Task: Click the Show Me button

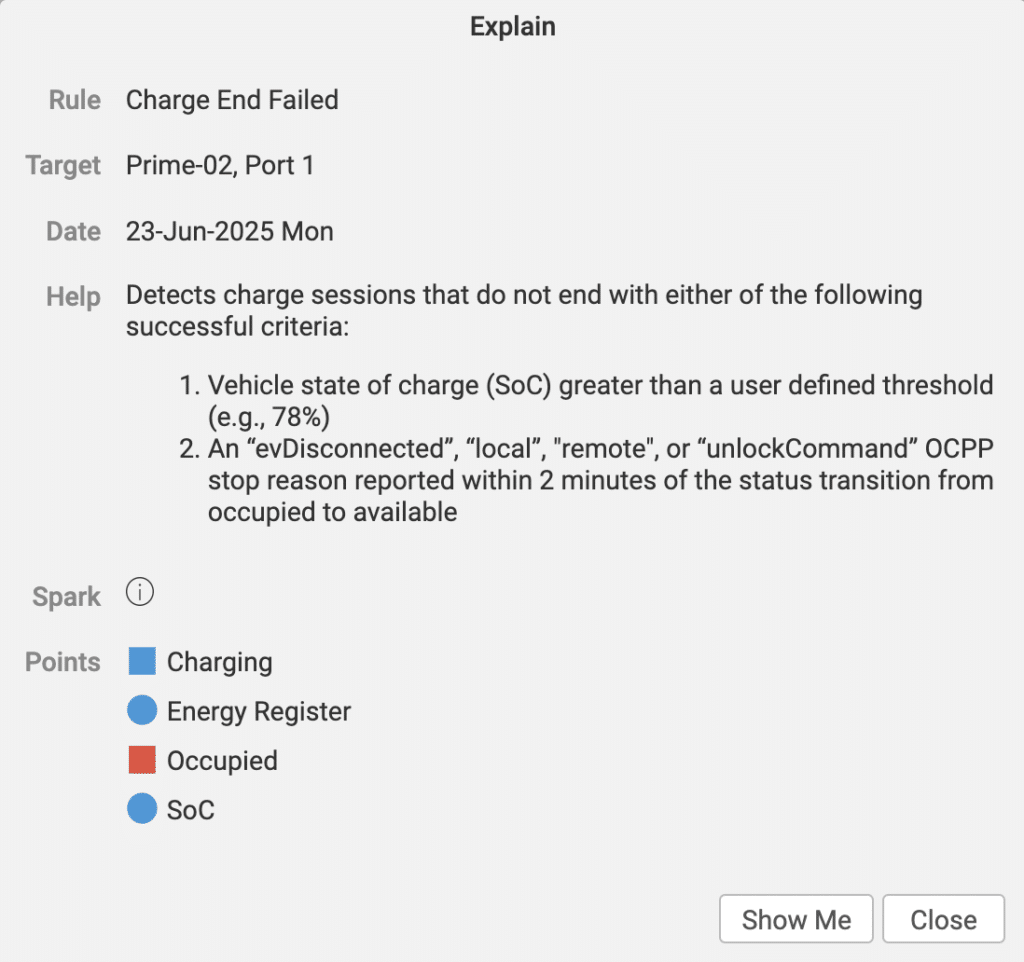Action: tap(796, 919)
